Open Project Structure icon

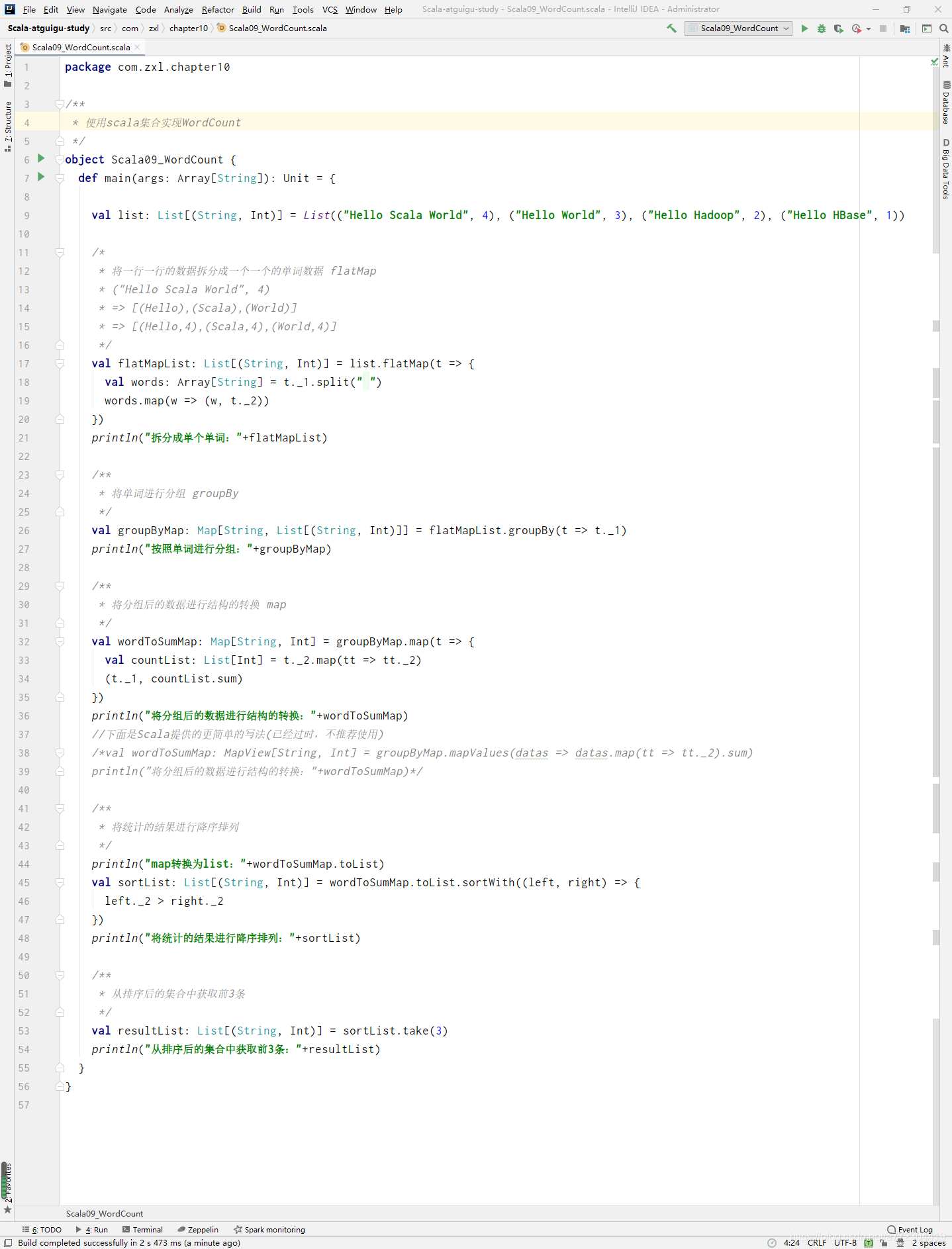point(905,28)
